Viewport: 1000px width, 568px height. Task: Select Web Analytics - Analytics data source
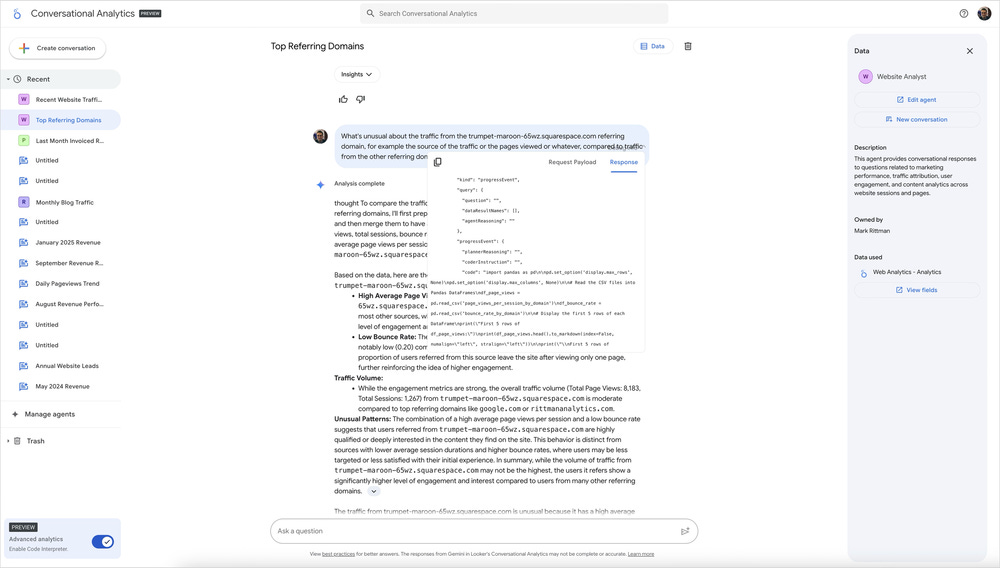click(906, 272)
